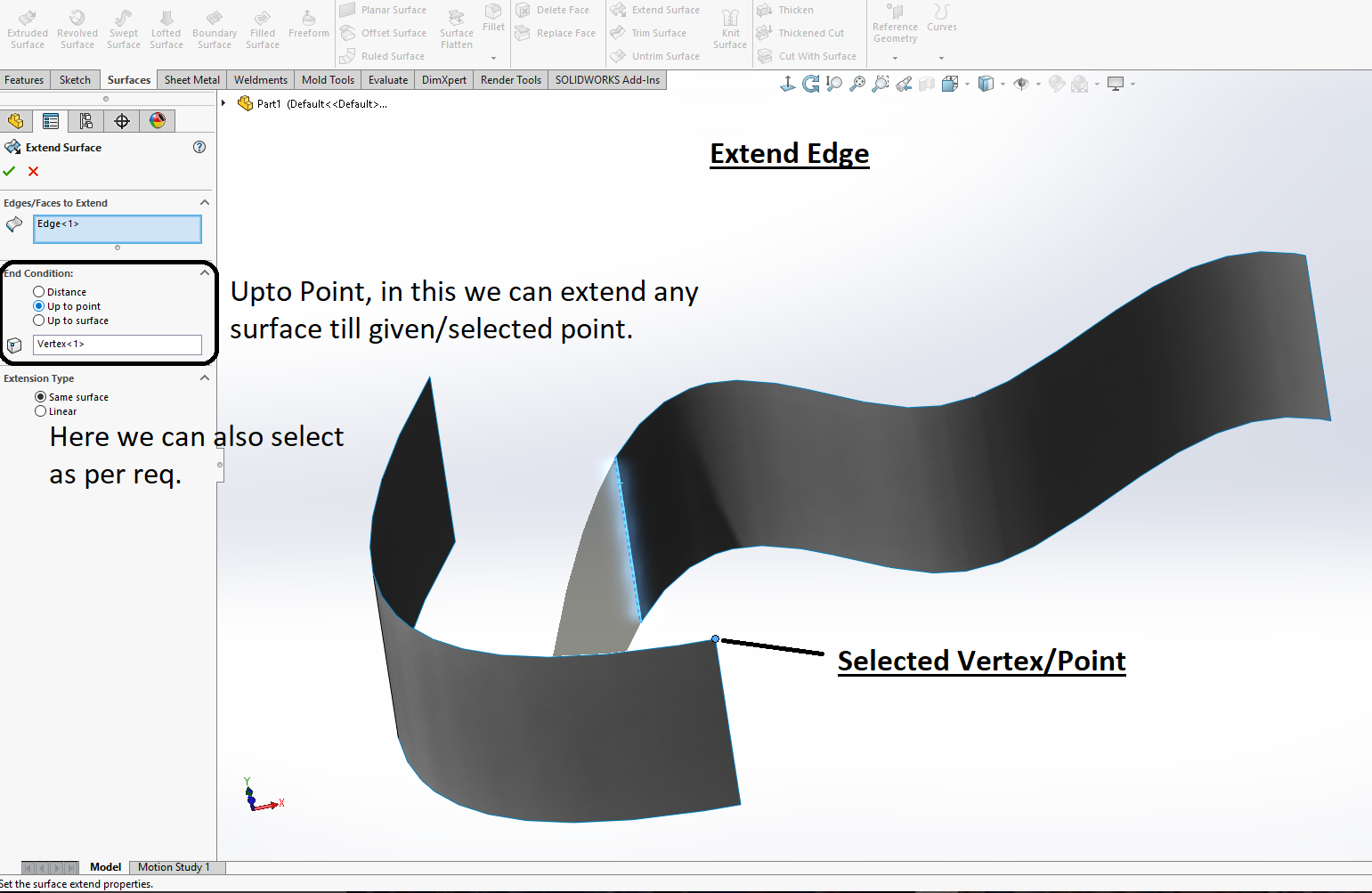This screenshot has height=893, width=1372.
Task: Click the Normal To view icon
Action: [x=788, y=84]
